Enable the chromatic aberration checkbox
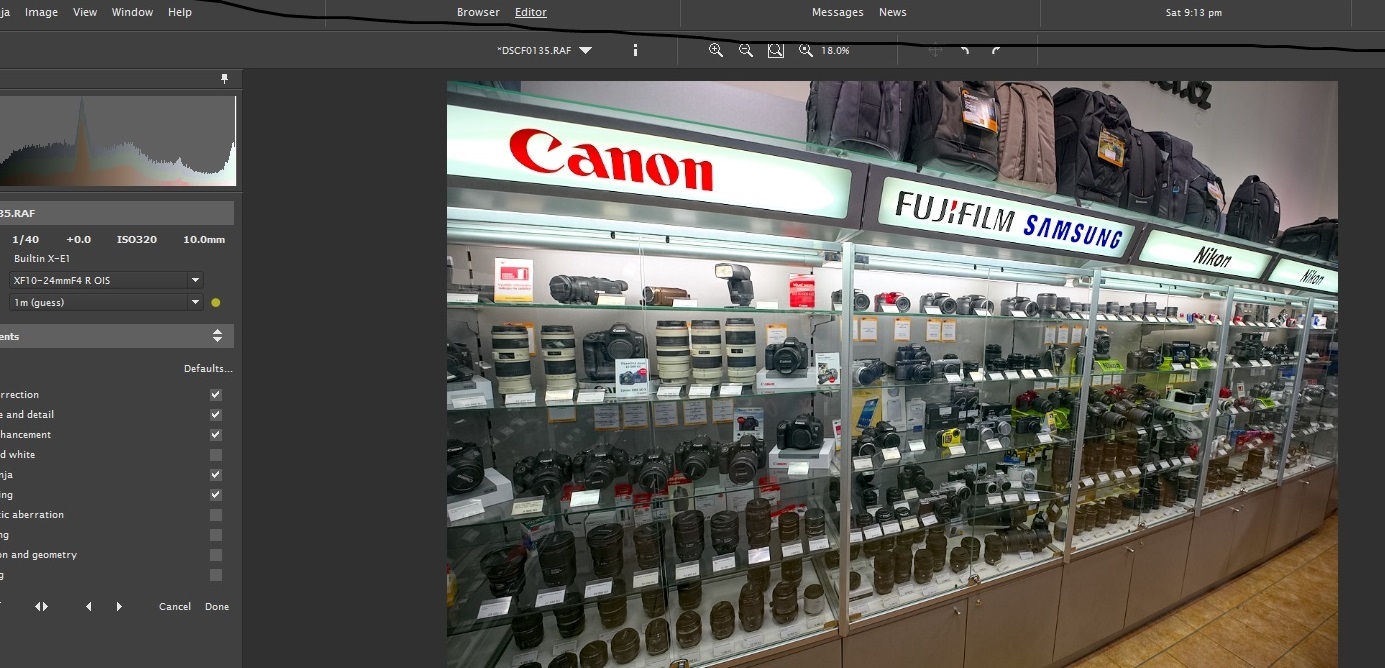The image size is (1385, 668). [x=216, y=515]
